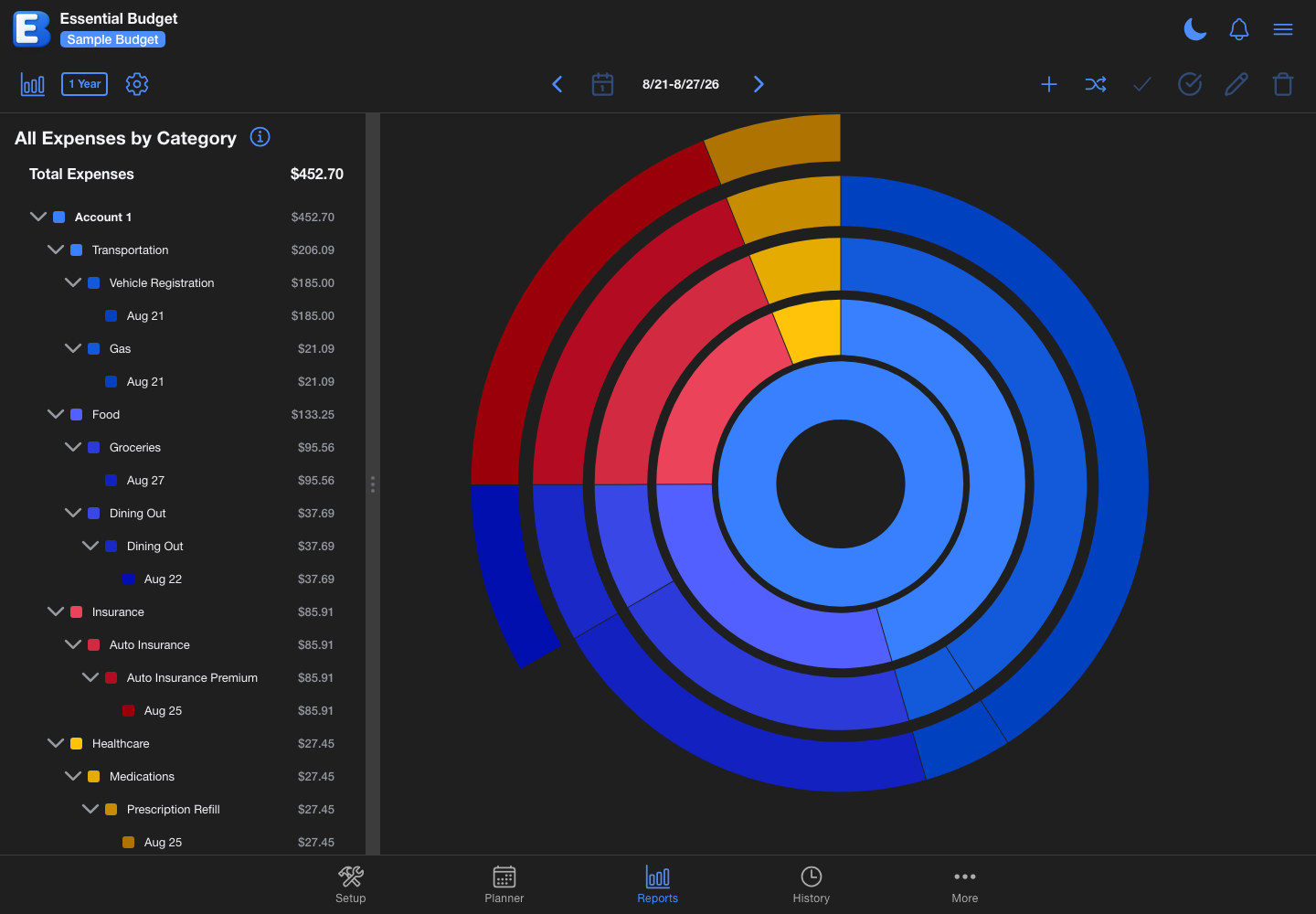Click the panel divider drag handle

(373, 484)
